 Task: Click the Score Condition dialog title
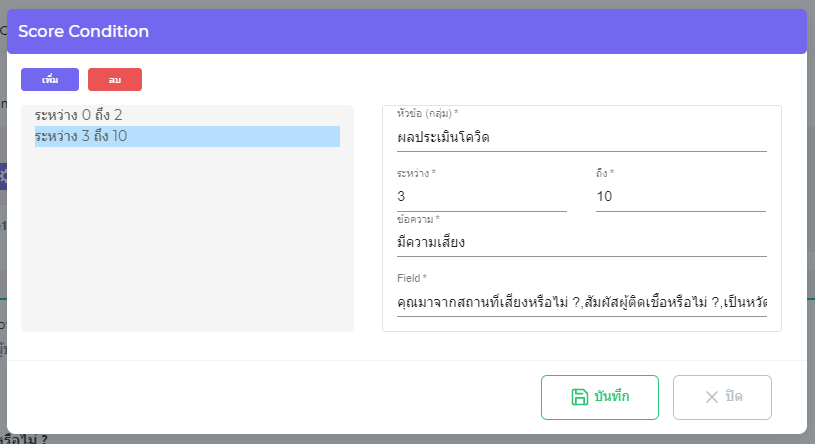coord(84,31)
